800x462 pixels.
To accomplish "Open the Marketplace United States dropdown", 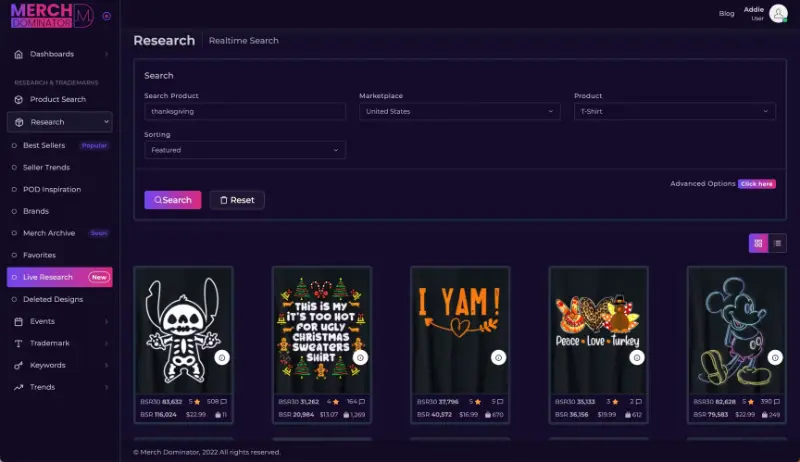I will (x=460, y=111).
